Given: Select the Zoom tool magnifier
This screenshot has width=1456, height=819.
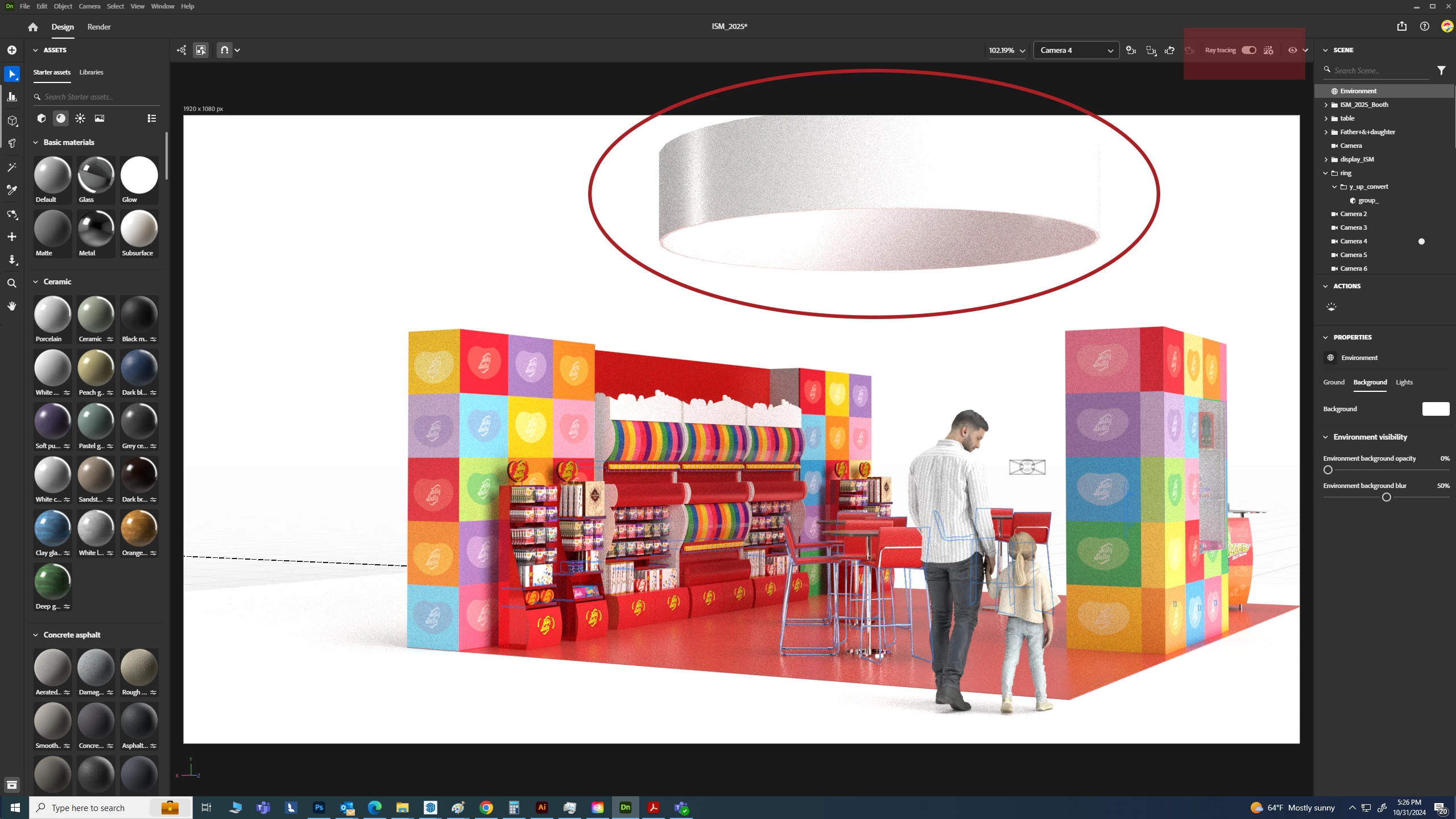Looking at the screenshot, I should 12,283.
